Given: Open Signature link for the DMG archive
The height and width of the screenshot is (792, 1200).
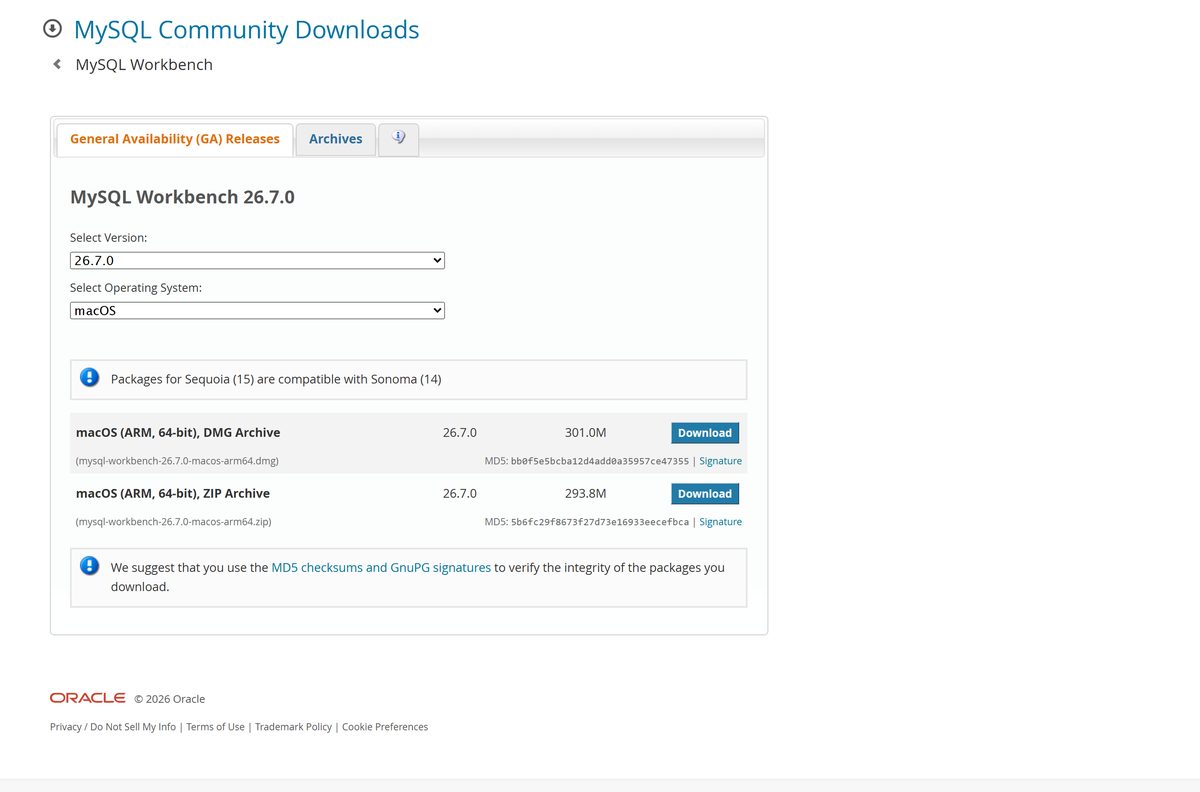Looking at the screenshot, I should coord(721,461).
